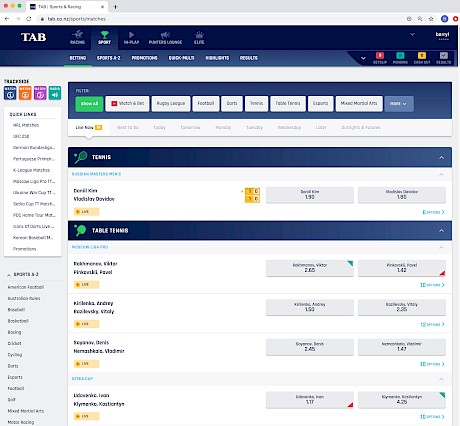Bet on Rakhmanov, Viktor at 2.65
The width and height of the screenshot is (460, 426).
tap(310, 268)
